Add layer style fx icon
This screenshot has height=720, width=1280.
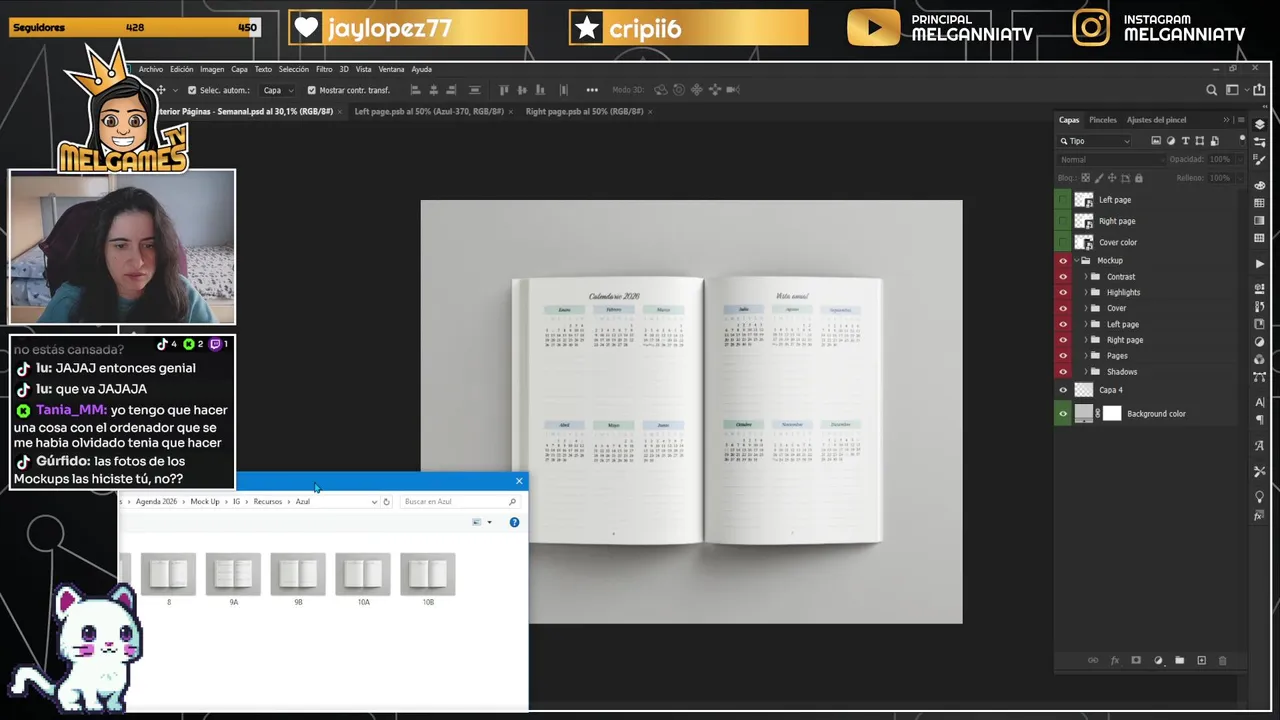pos(1114,661)
